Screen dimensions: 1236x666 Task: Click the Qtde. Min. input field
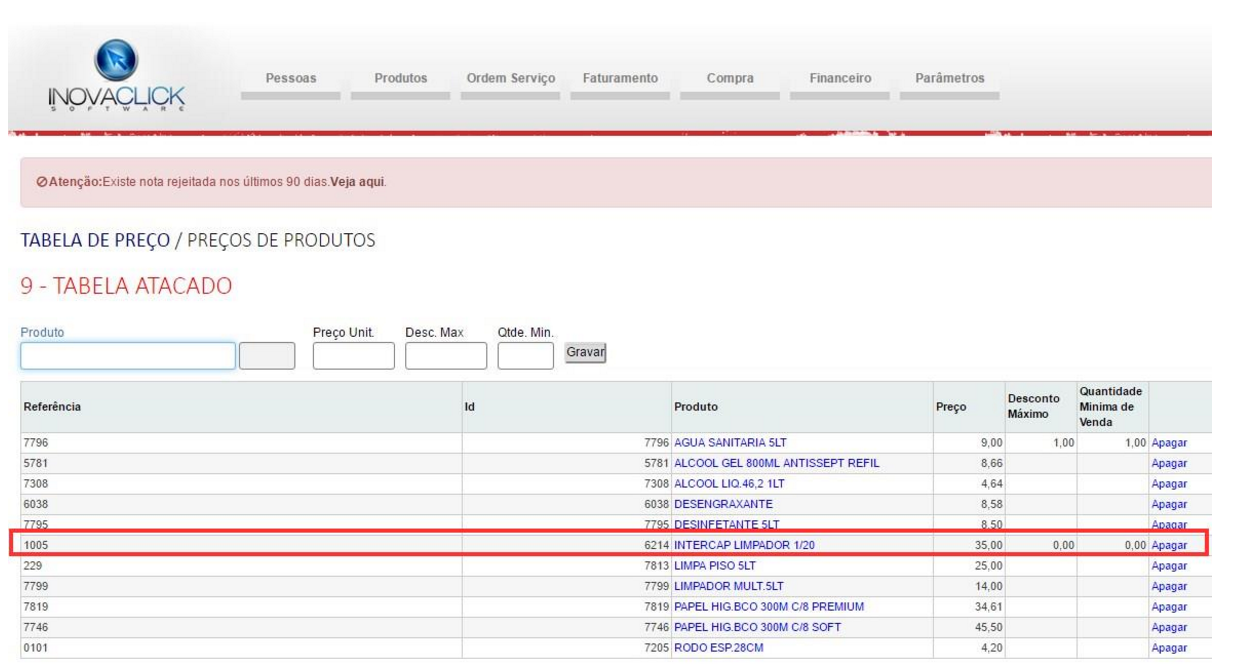[524, 356]
